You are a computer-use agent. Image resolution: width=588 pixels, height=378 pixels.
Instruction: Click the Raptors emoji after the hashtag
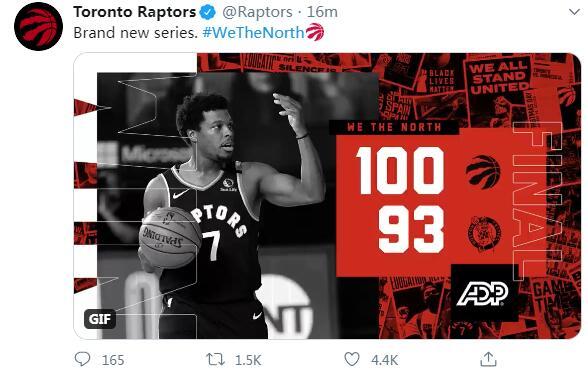(315, 32)
